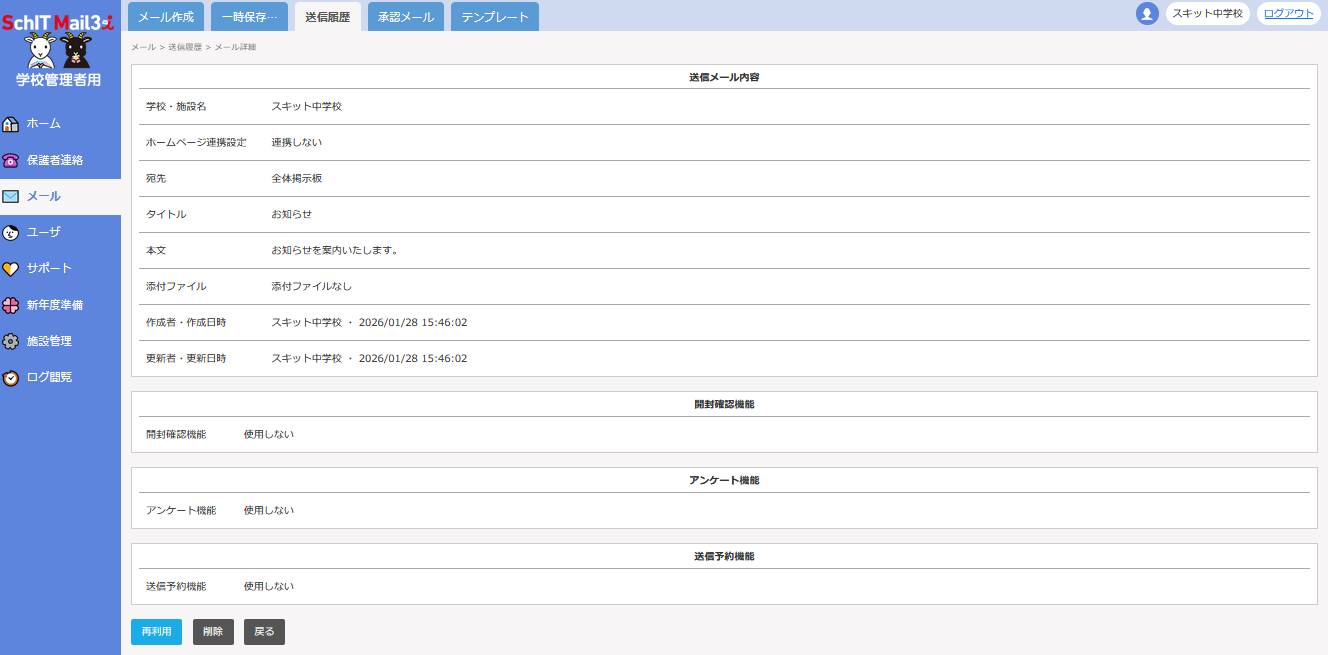Click the face icon for ユーザ
Viewport: 1328px width, 655px height.
tap(11, 233)
